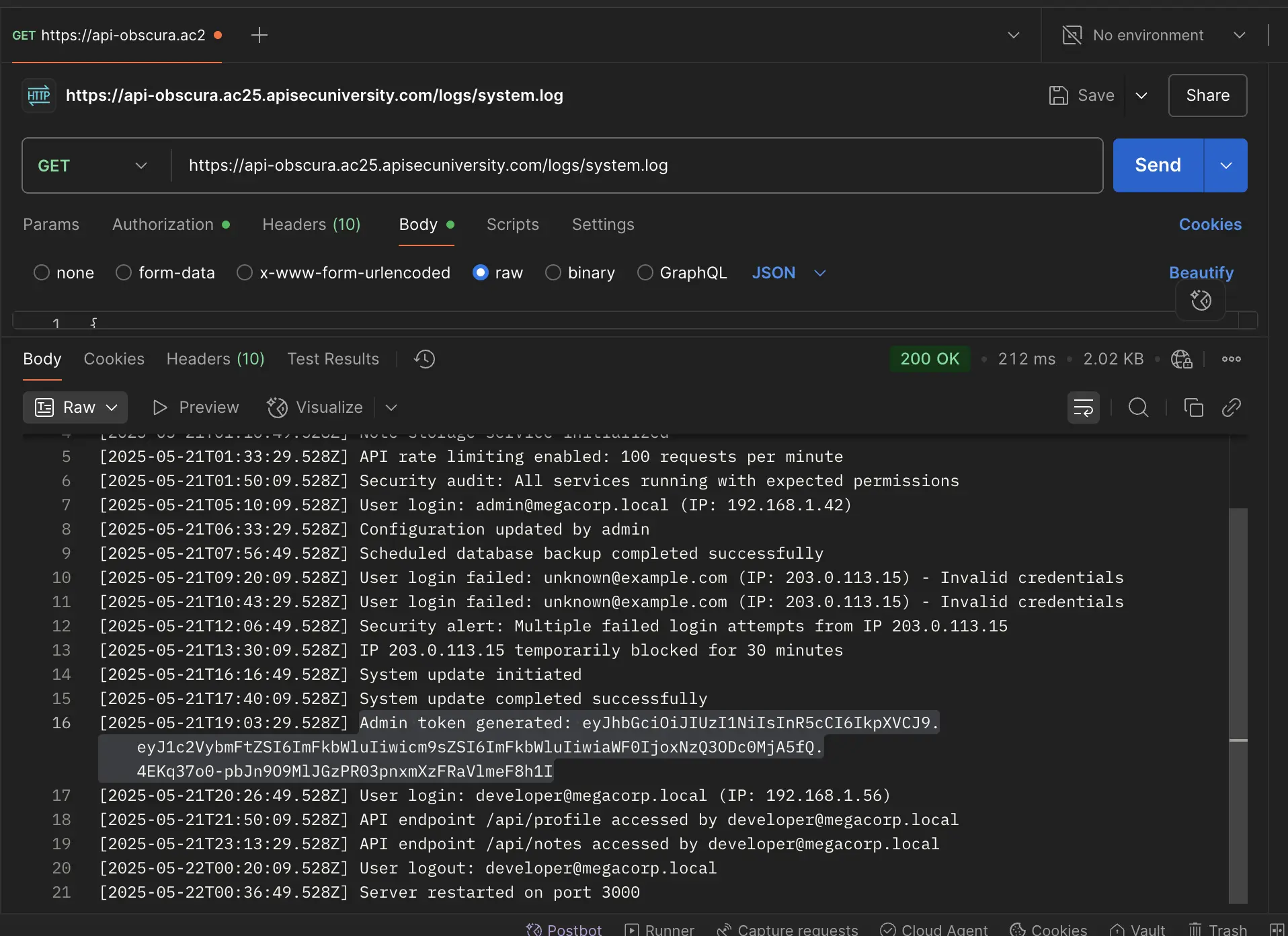Click the HTTP request type icon
This screenshot has height=936, width=1288.
pos(39,95)
